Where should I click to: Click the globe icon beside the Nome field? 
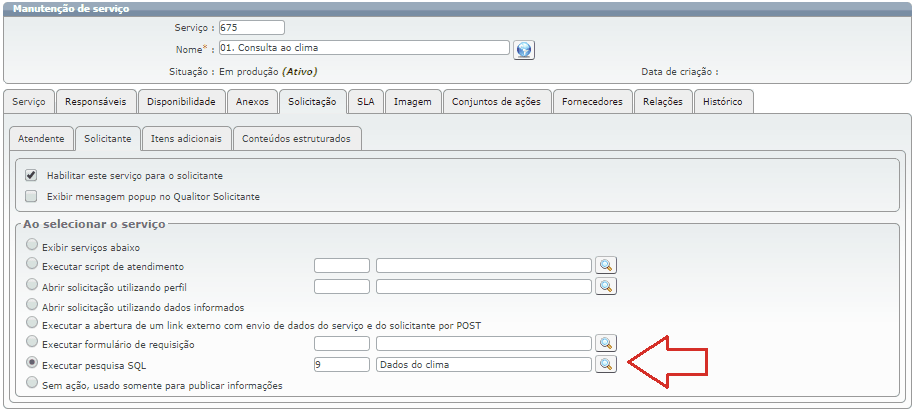[525, 50]
